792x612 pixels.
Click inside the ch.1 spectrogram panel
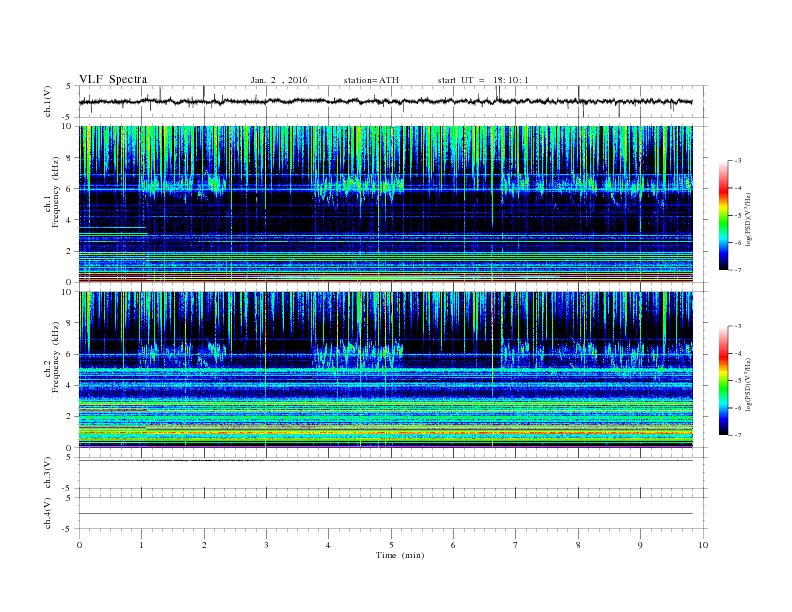[386, 204]
